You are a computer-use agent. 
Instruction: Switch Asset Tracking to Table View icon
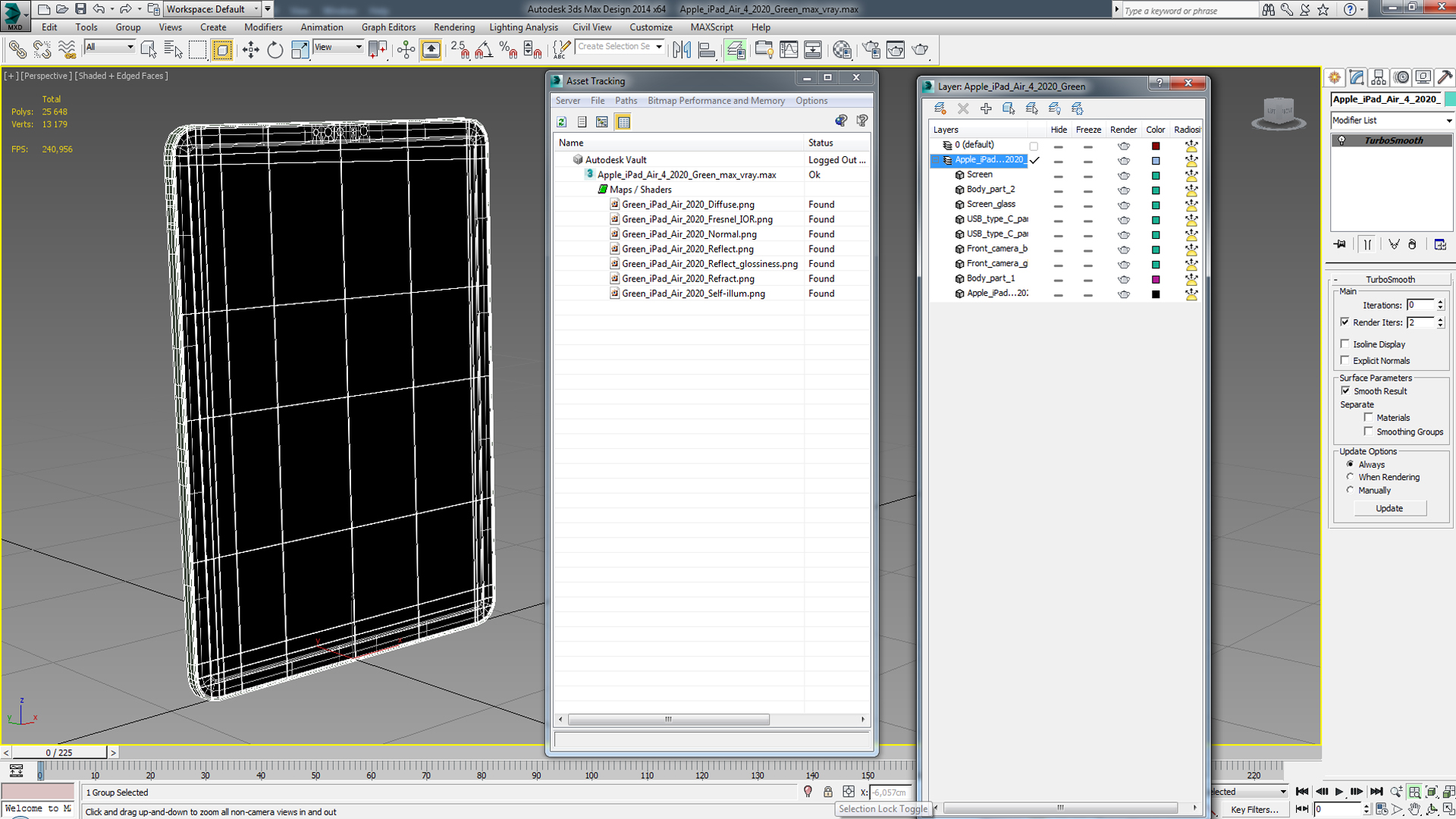(623, 122)
